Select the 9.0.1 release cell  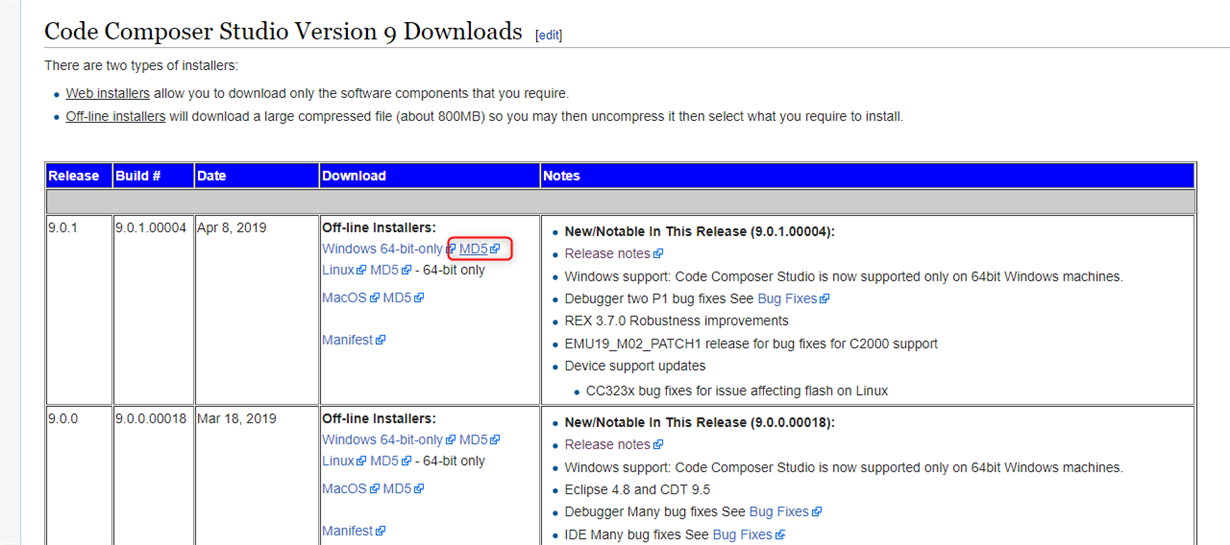78,310
